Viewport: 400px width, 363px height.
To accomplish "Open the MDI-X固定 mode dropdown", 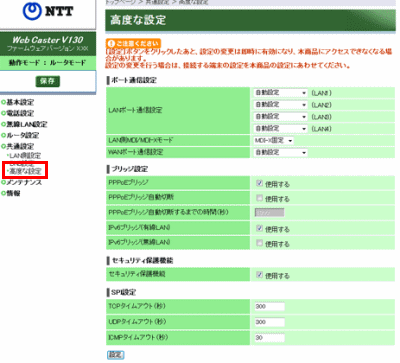I will [x=274, y=141].
